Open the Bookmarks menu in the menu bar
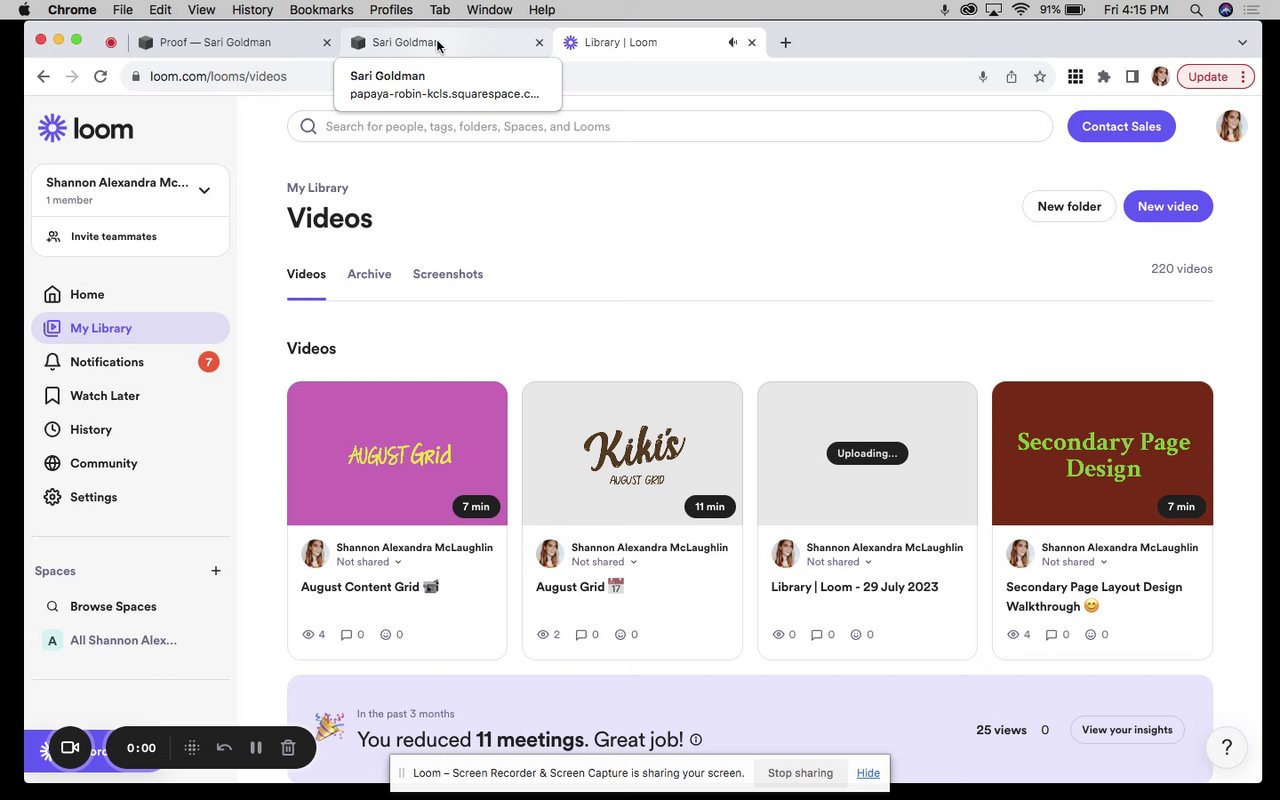This screenshot has width=1280, height=800. pos(321,10)
